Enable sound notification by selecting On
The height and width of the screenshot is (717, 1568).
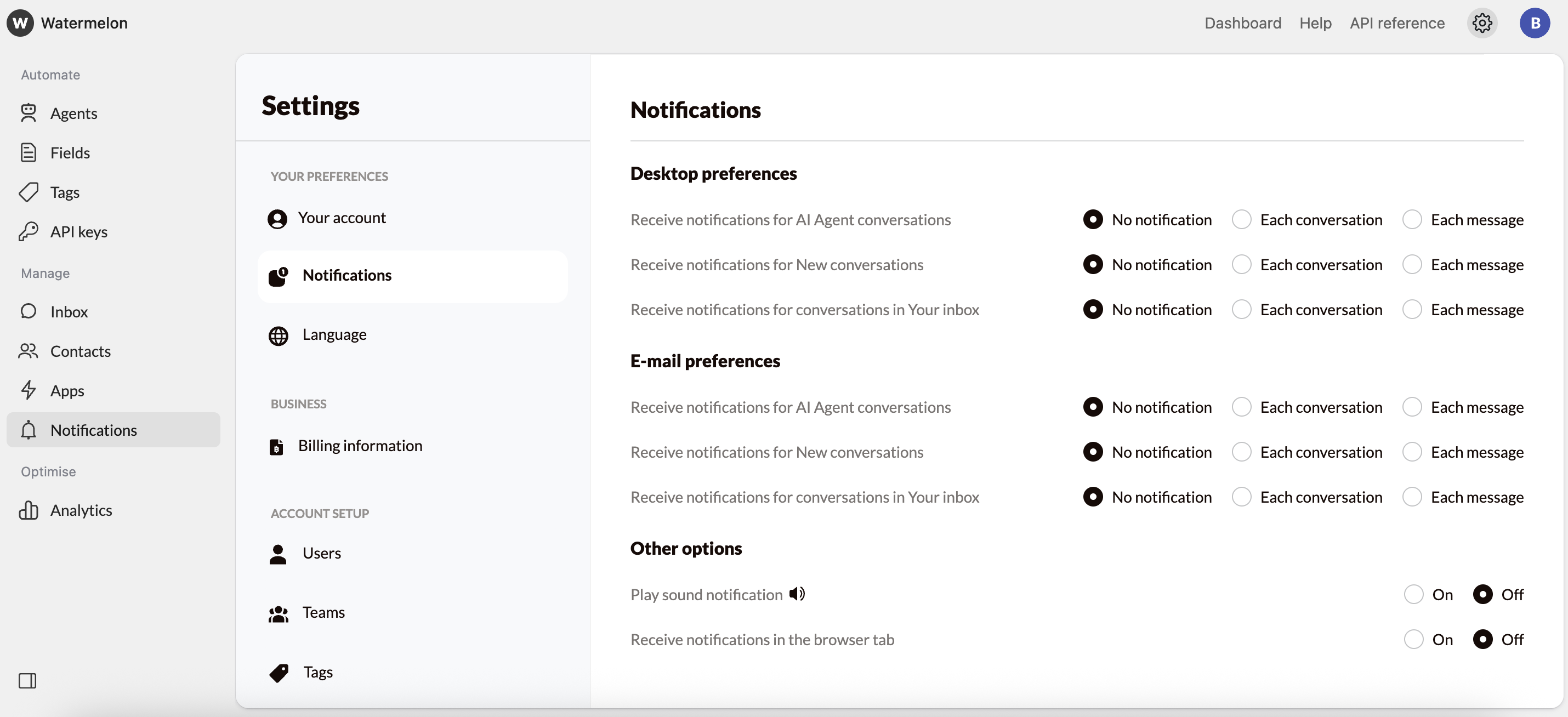pos(1413,595)
